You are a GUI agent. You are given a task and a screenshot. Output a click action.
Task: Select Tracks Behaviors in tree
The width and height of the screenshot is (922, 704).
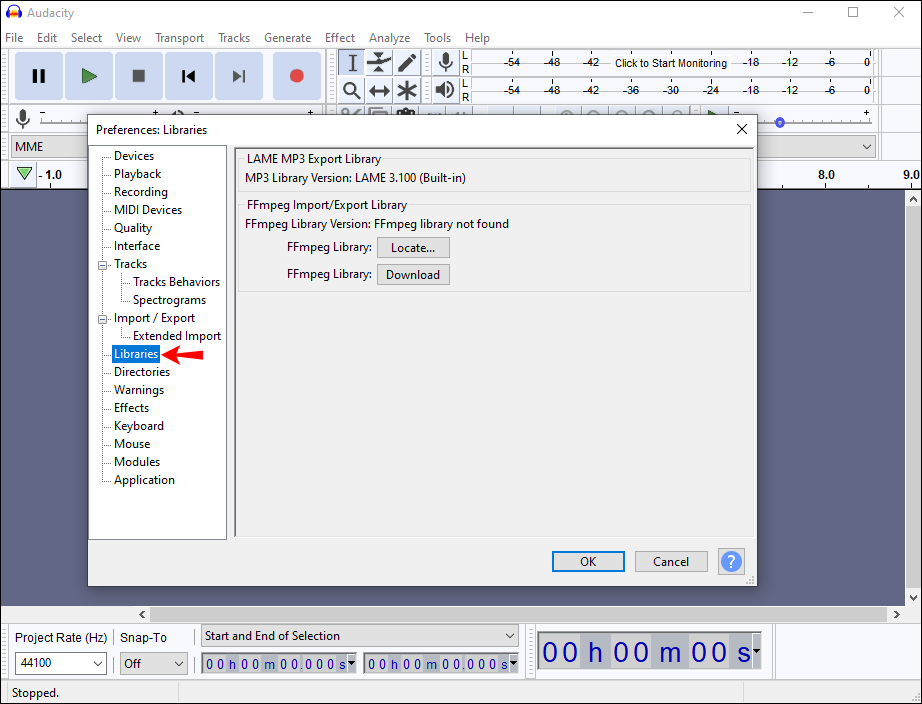pyautogui.click(x=176, y=282)
